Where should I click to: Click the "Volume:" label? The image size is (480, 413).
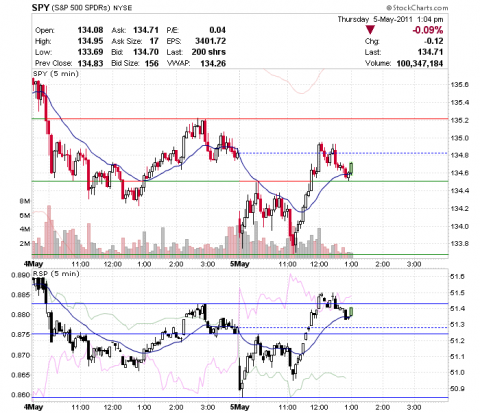tap(378, 63)
